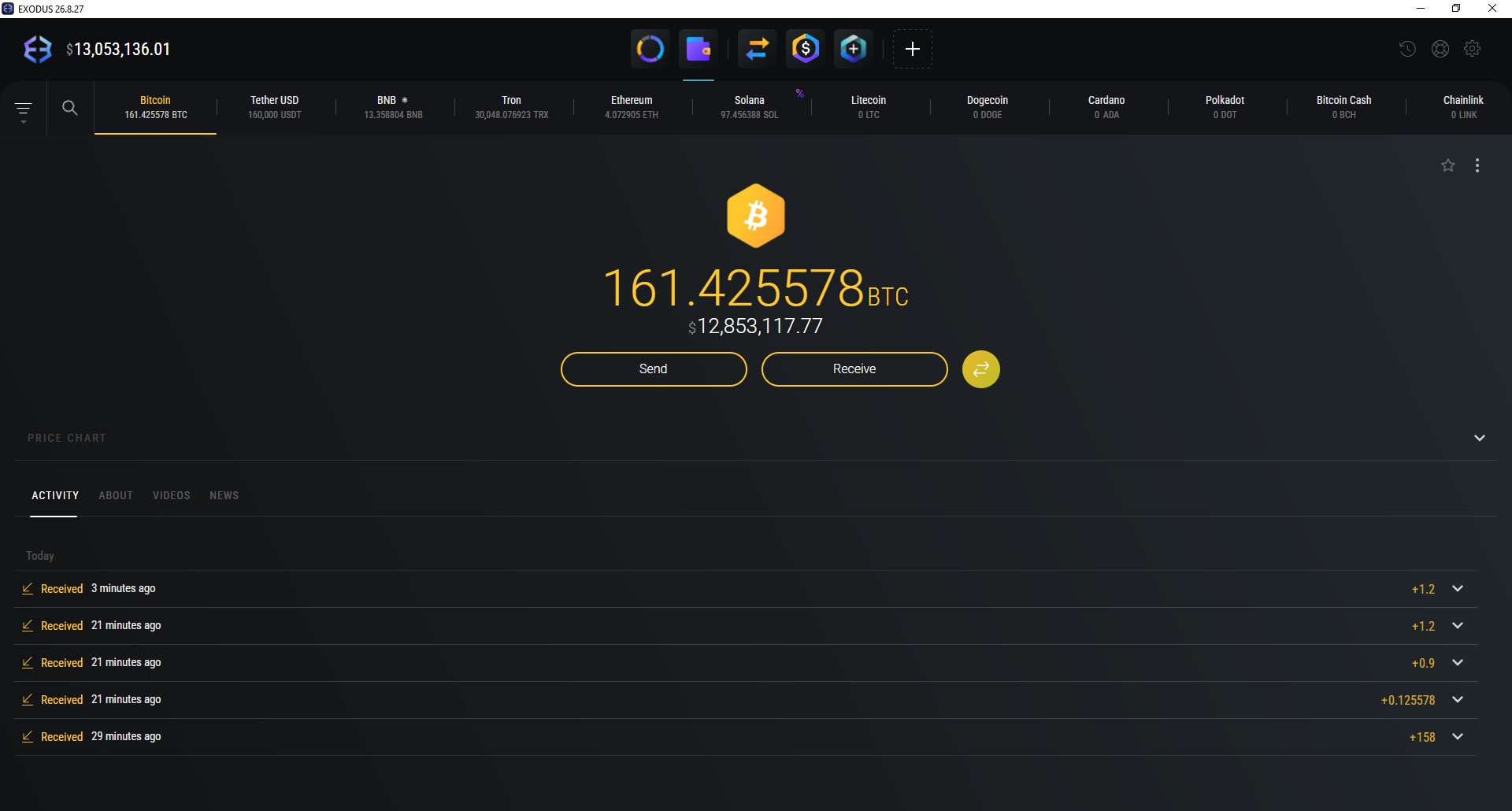
Task: Select the Tether USD asset tab
Action: point(275,108)
